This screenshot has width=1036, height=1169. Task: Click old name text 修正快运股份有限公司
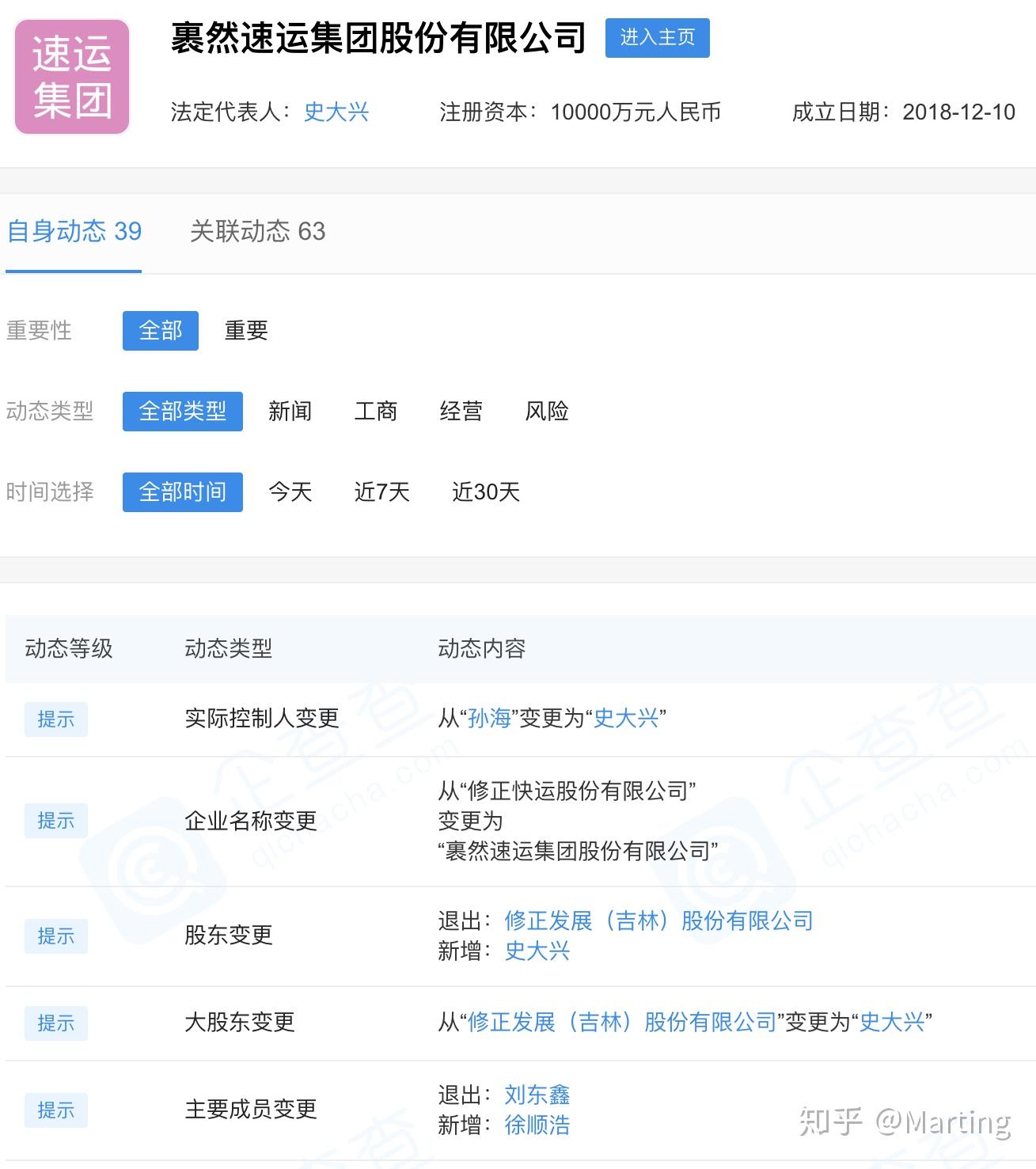click(577, 791)
